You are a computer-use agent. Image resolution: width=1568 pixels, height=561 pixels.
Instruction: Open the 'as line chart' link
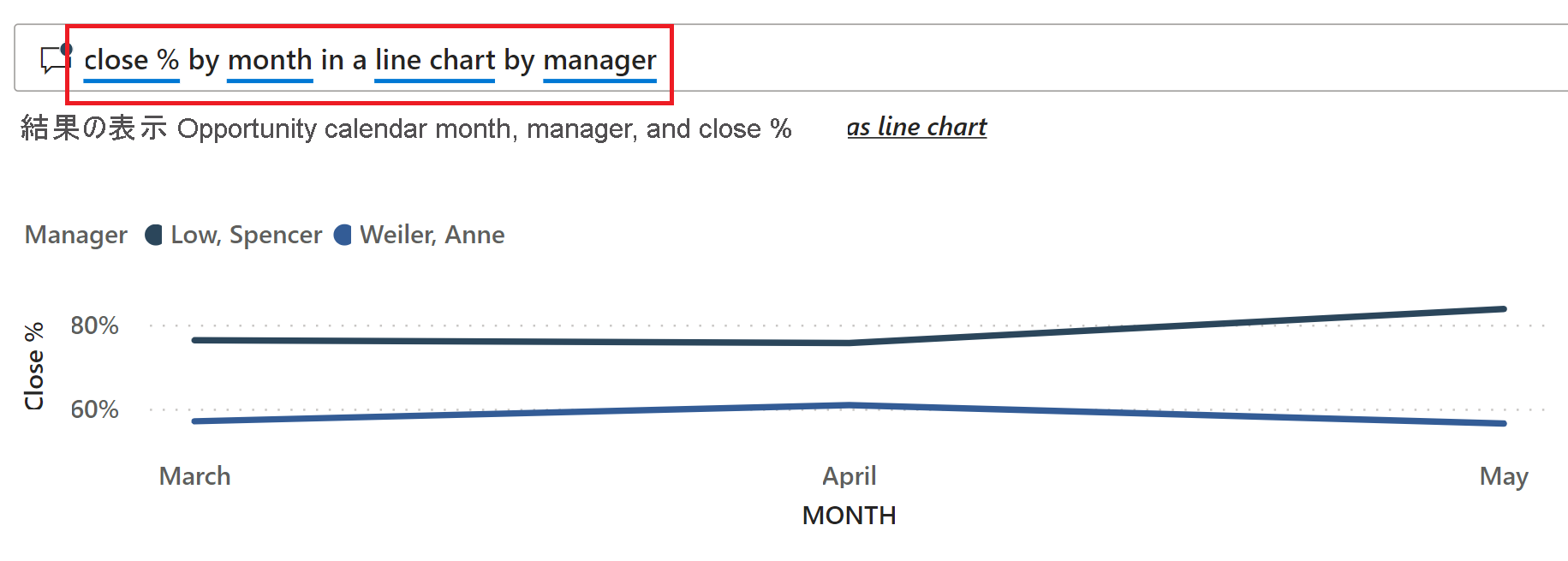[916, 127]
